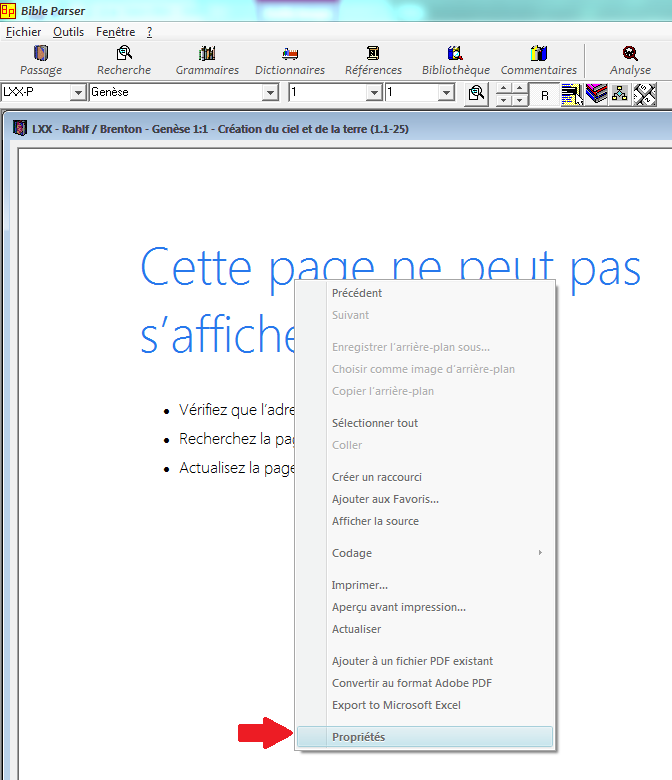Click the Bible Parser title bar icon
Screen dimensions: 672x780
coord(8,10)
